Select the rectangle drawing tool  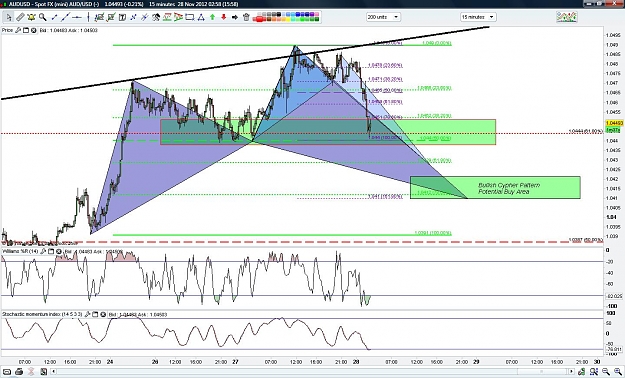(190, 17)
